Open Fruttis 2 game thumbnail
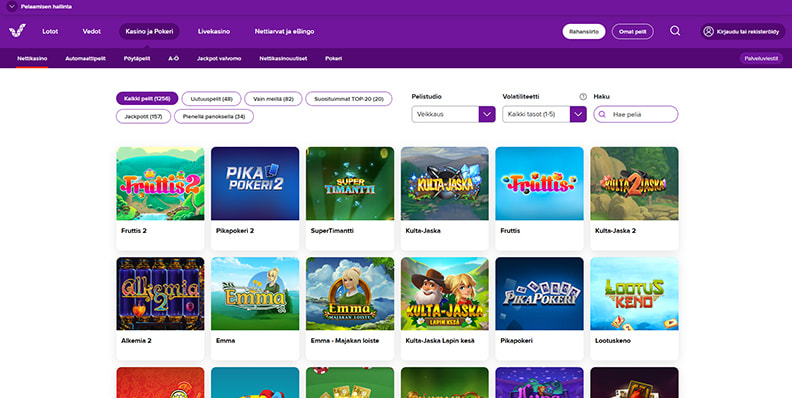The image size is (792, 398). pos(160,183)
